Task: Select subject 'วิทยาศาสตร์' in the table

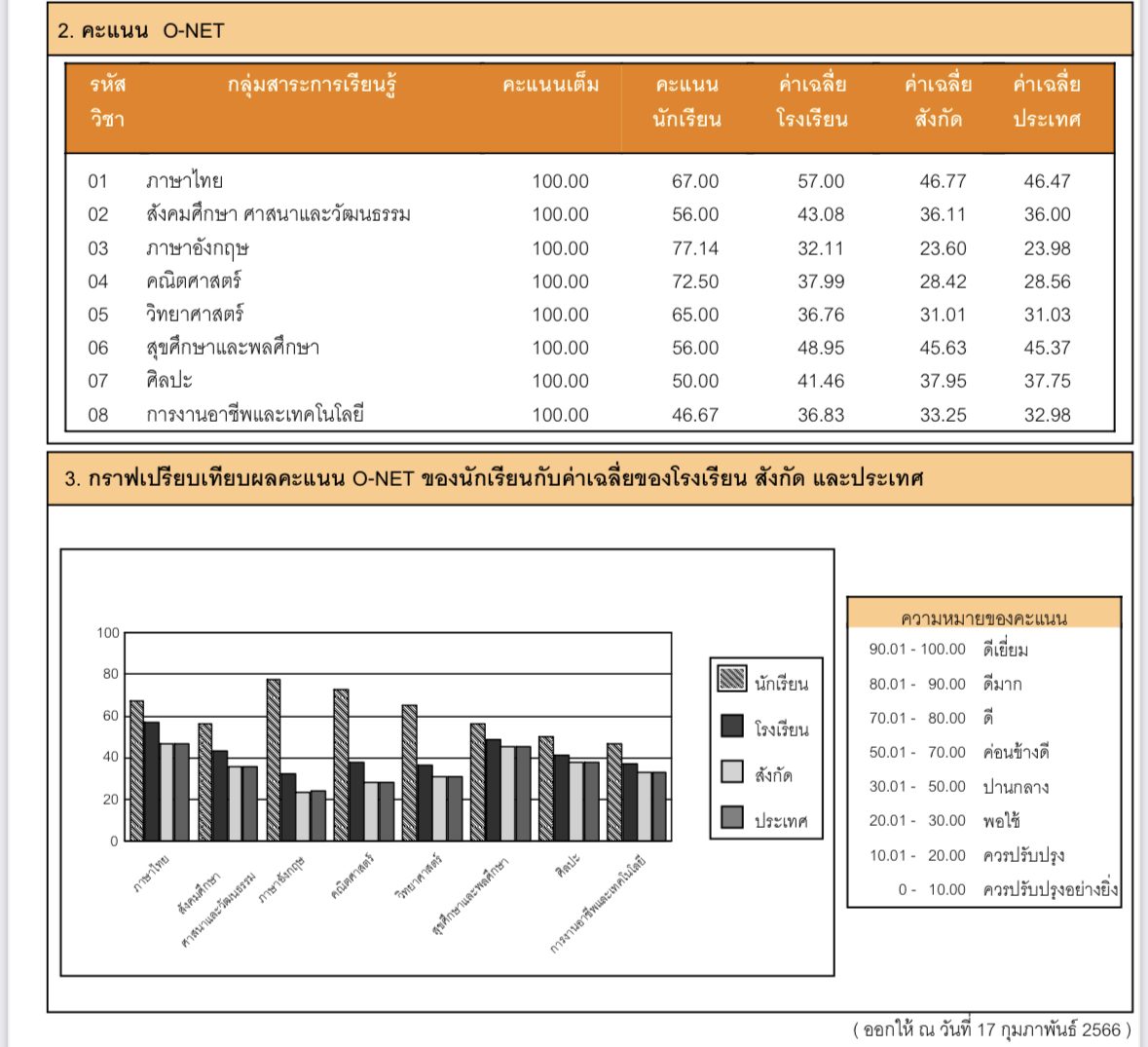Action: [195, 314]
